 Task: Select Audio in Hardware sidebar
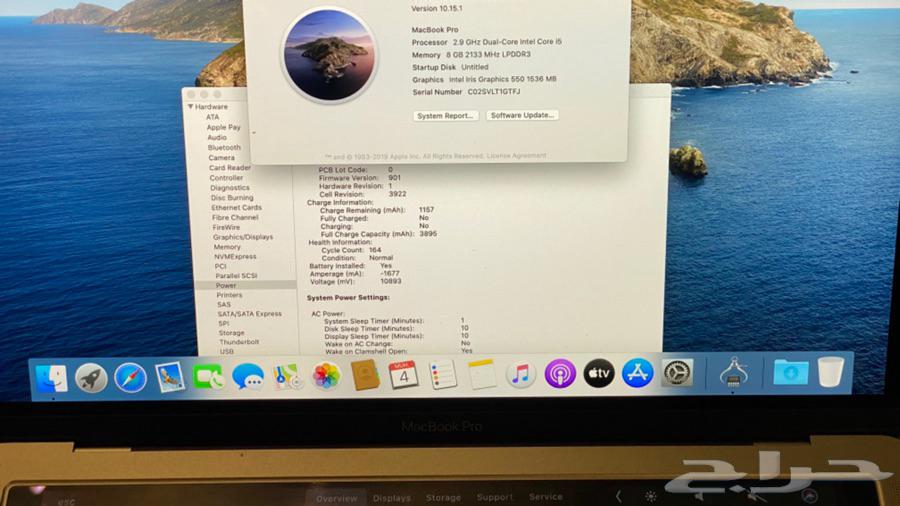[x=217, y=138]
